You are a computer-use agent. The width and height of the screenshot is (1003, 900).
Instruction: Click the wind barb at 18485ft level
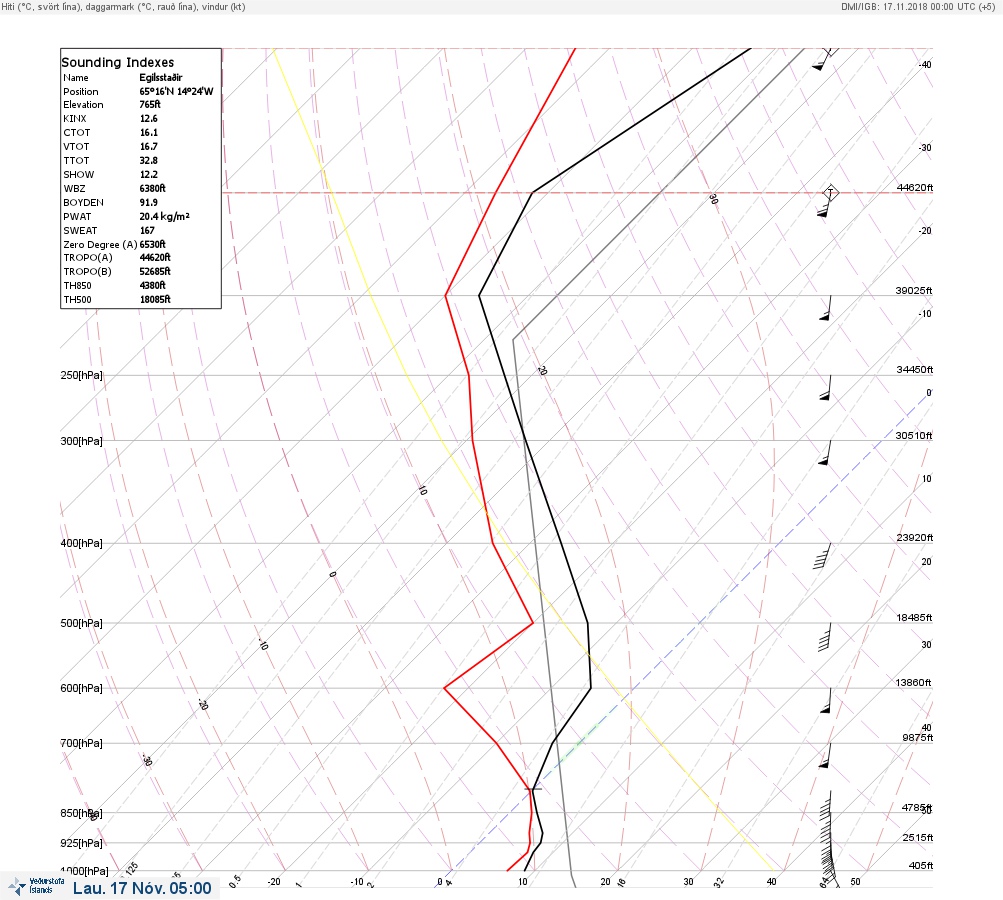(x=824, y=636)
